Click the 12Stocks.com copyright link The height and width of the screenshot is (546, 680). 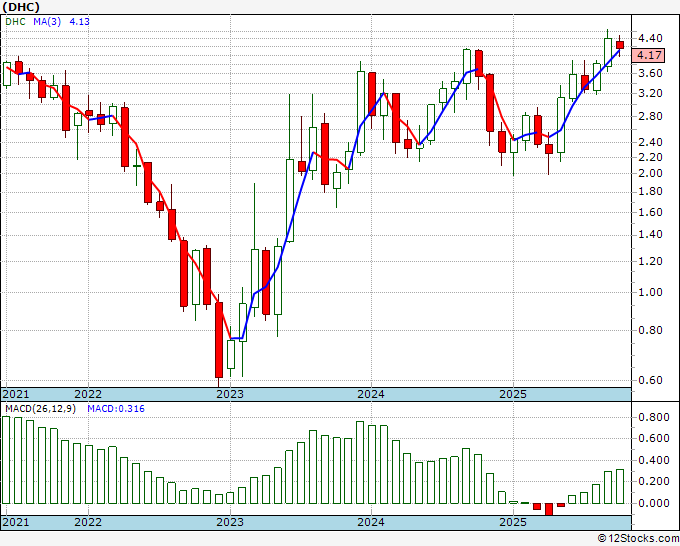(x=638, y=539)
